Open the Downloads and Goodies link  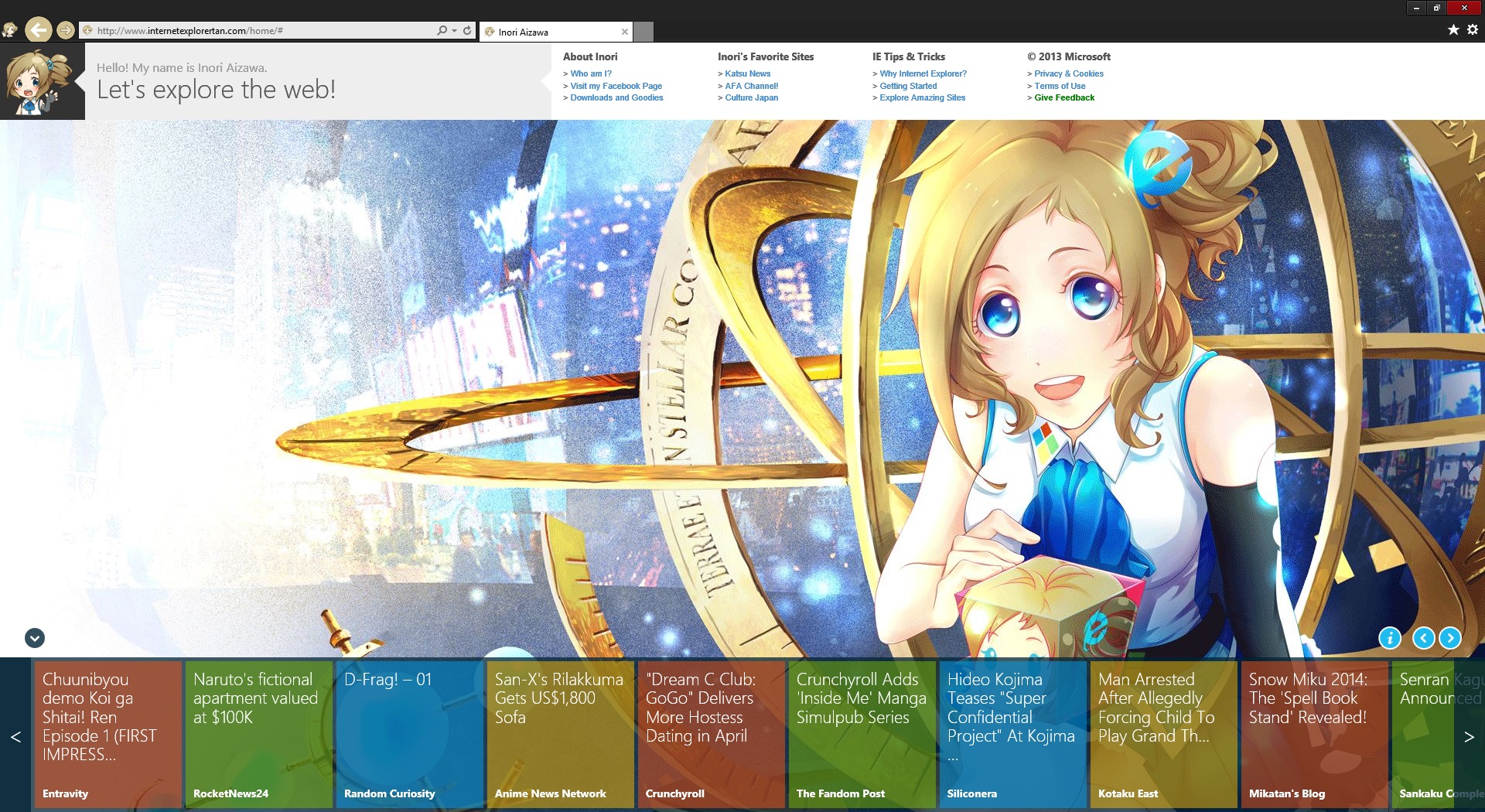click(616, 97)
